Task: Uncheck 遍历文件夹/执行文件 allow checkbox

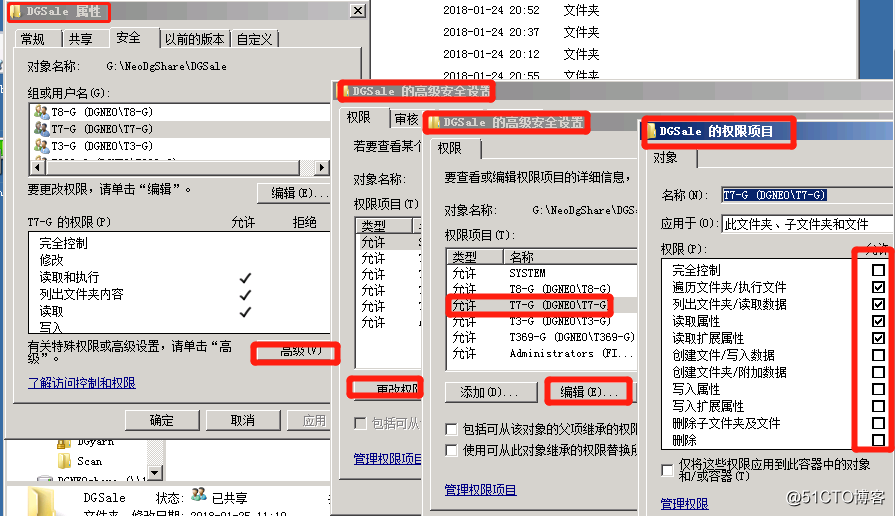Action: [x=878, y=287]
